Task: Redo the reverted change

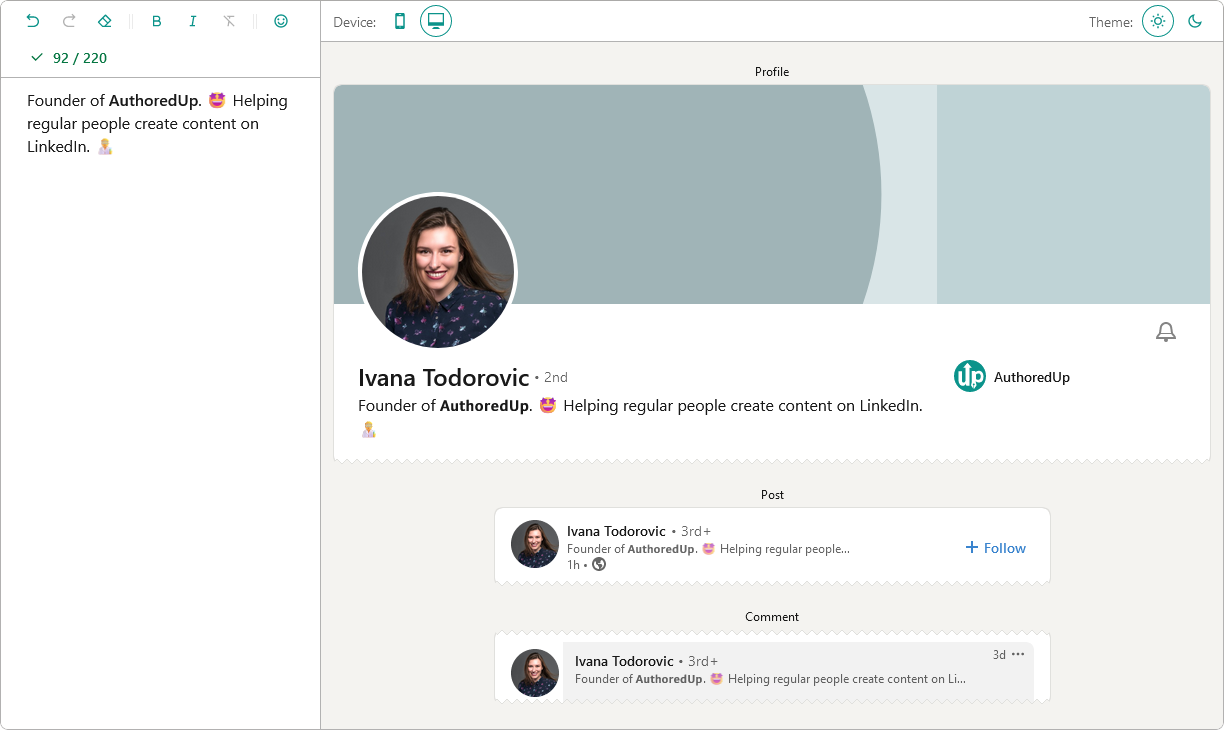Action: (x=68, y=20)
